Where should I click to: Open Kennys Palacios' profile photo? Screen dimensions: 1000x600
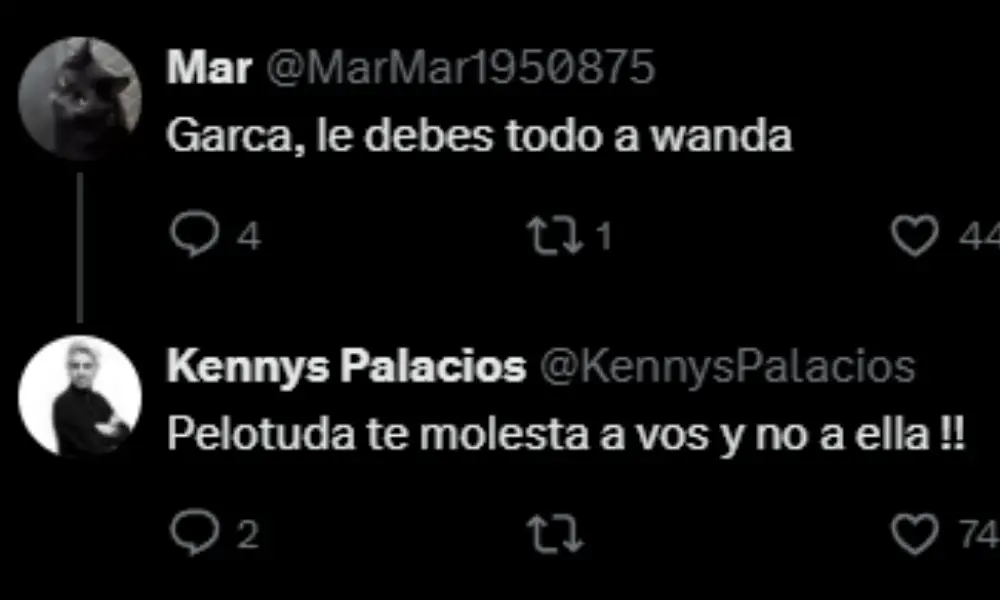point(80,396)
